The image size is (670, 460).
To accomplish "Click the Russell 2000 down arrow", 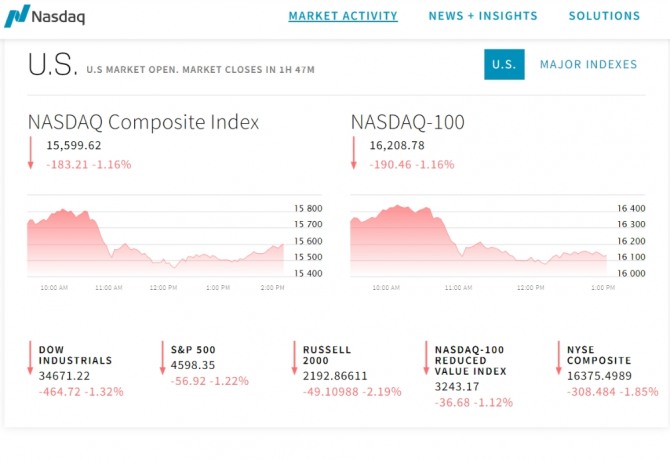I will pyautogui.click(x=294, y=358).
